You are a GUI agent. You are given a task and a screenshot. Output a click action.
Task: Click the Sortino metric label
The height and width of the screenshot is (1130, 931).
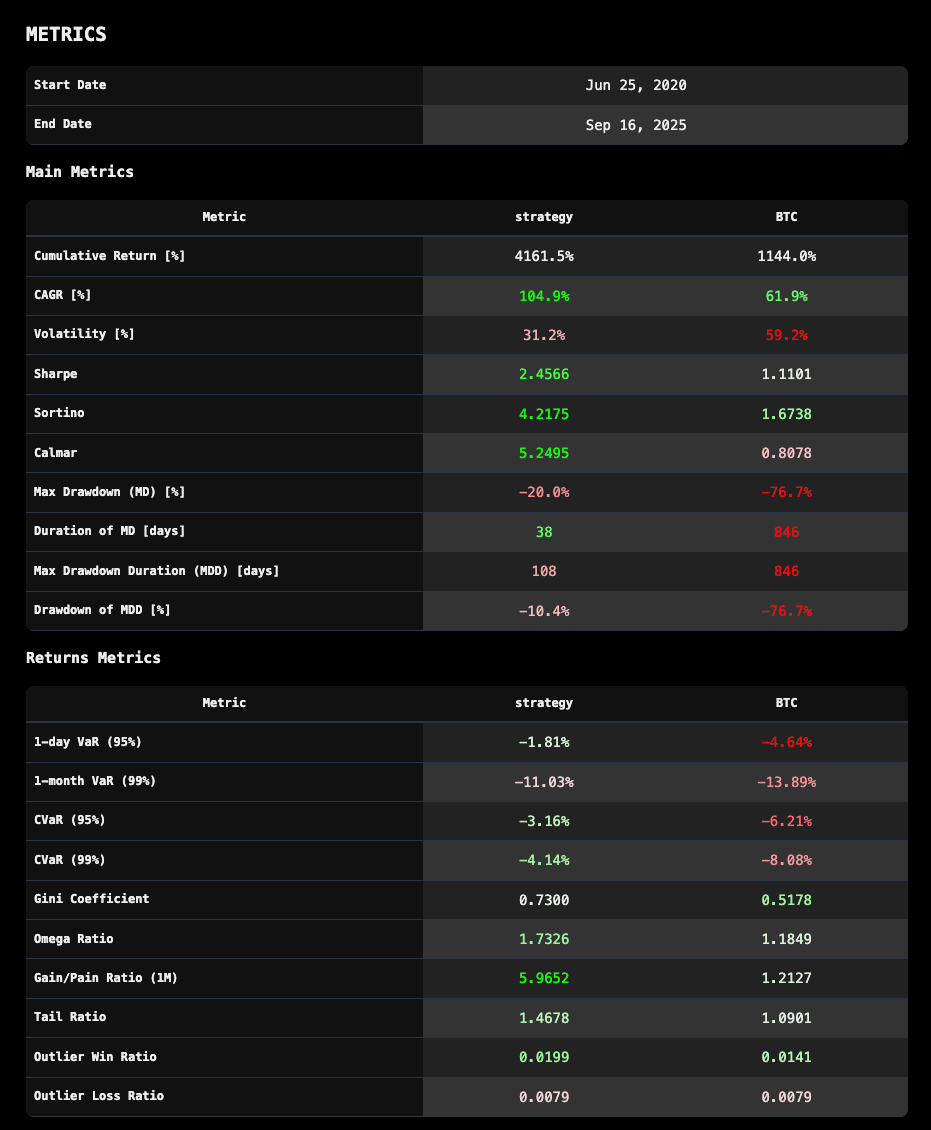[59, 414]
